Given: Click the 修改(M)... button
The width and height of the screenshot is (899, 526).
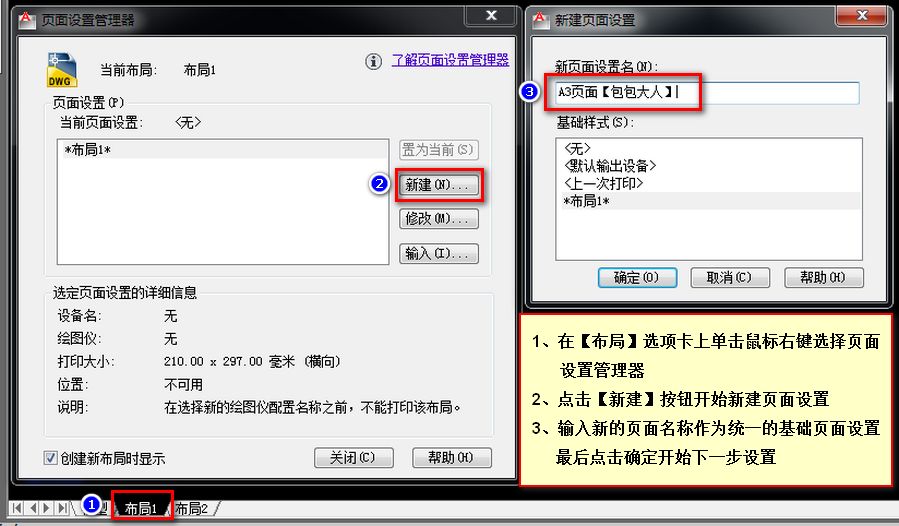Looking at the screenshot, I should tap(439, 219).
